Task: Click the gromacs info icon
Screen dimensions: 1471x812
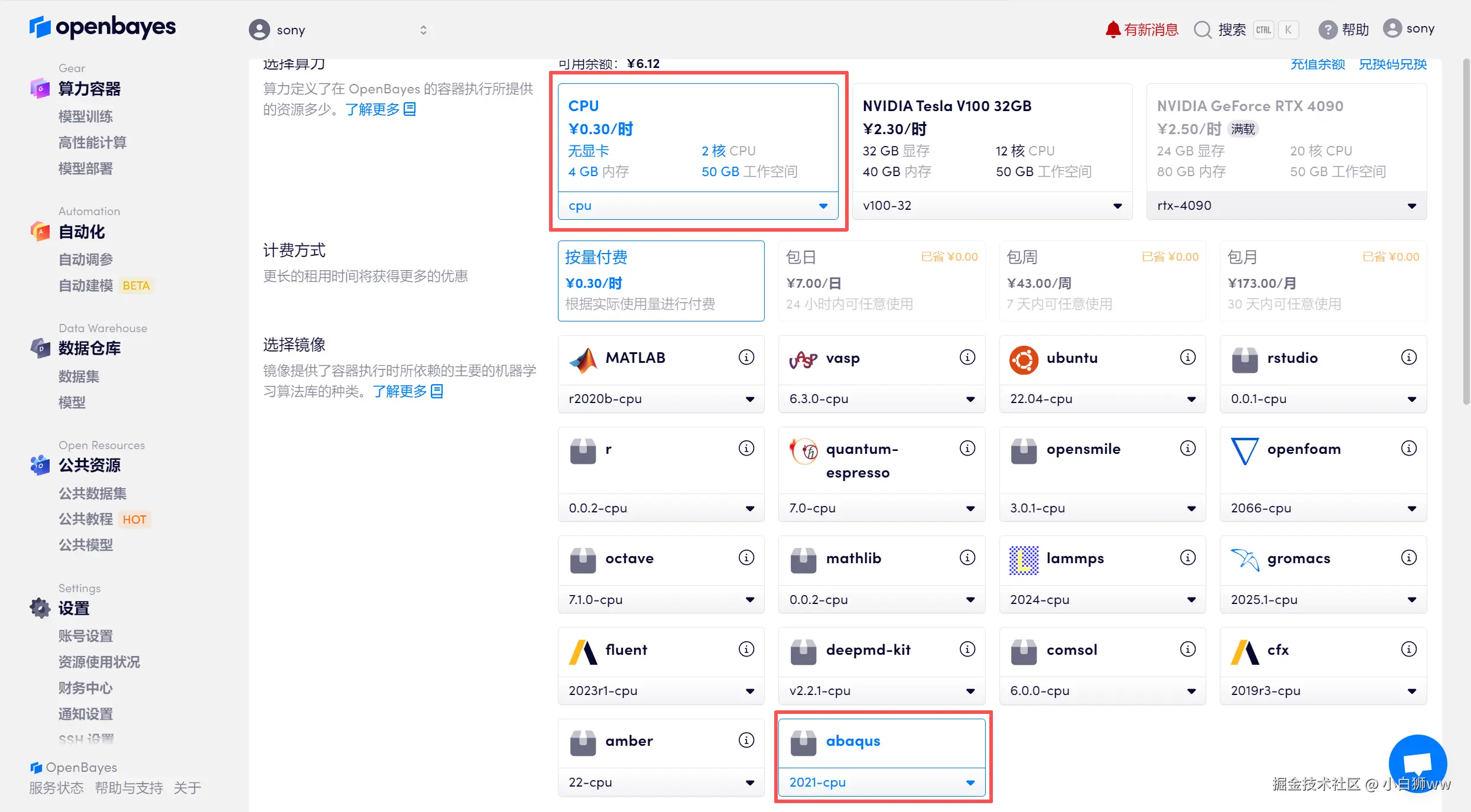Action: [1409, 557]
